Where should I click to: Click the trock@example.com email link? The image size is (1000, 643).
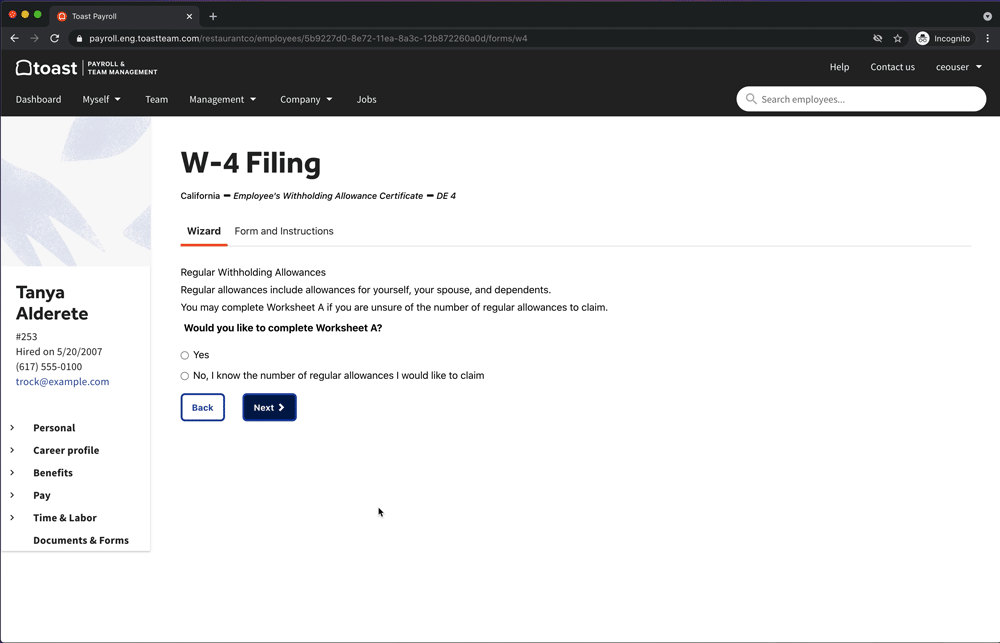pos(63,382)
